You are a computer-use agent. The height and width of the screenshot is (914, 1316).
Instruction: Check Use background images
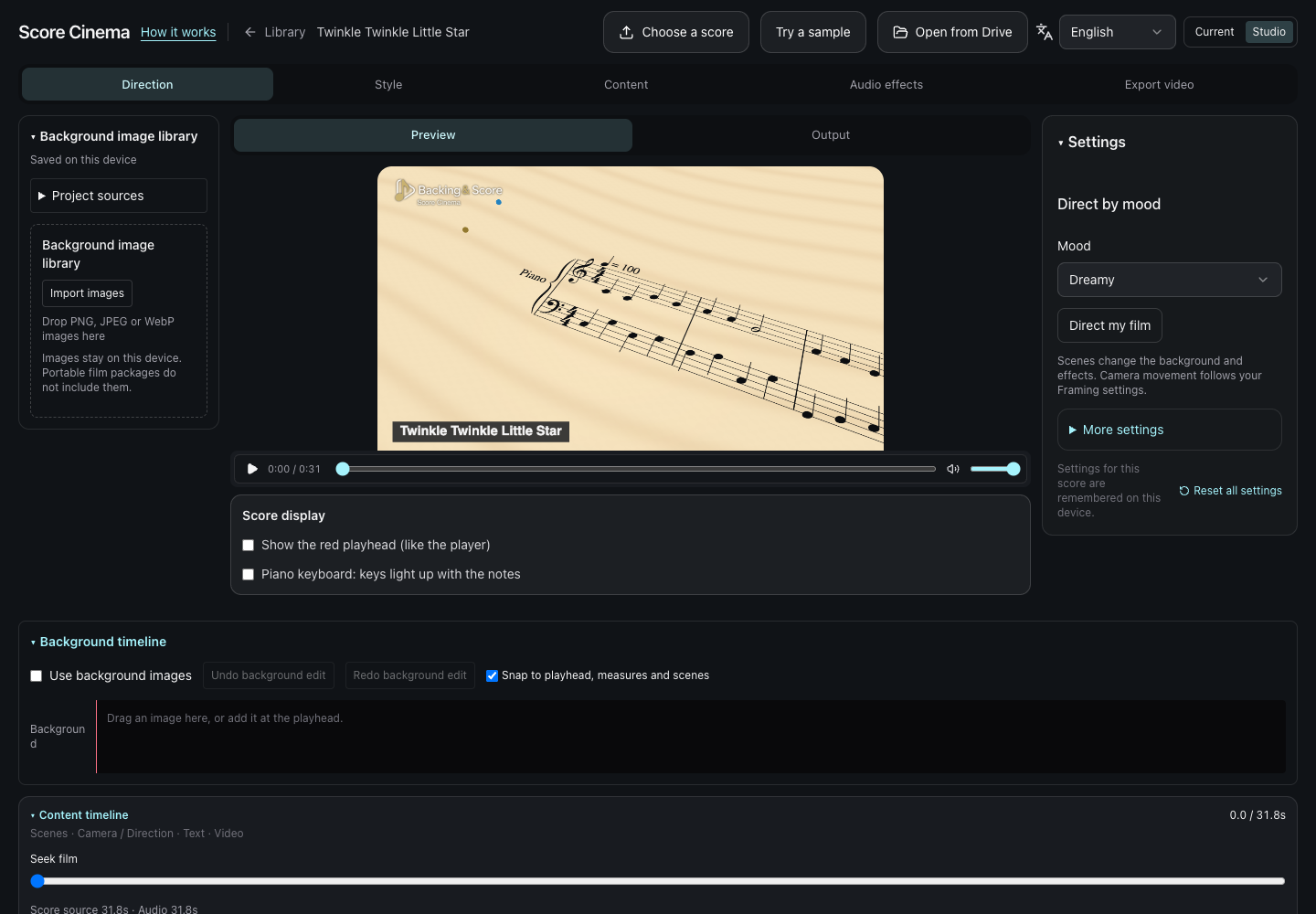[36, 676]
